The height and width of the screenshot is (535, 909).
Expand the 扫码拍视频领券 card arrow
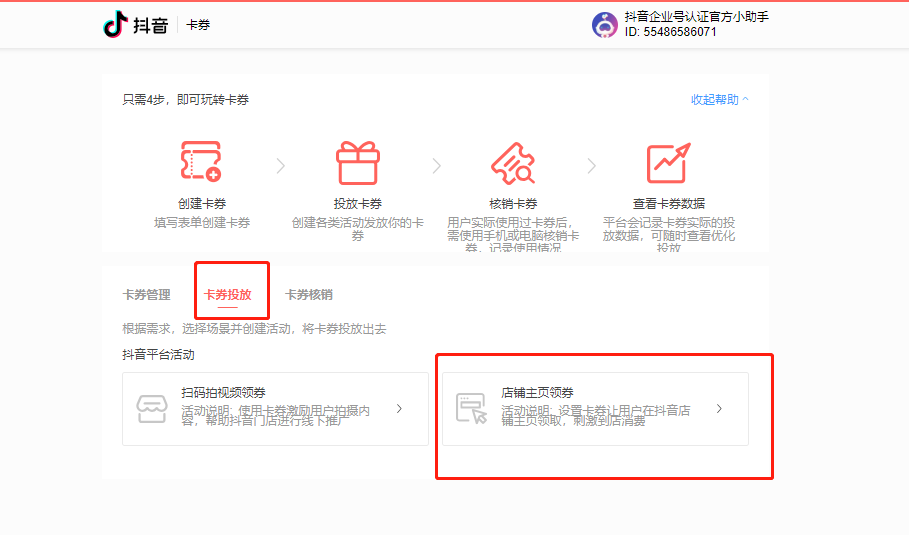pyautogui.click(x=399, y=409)
